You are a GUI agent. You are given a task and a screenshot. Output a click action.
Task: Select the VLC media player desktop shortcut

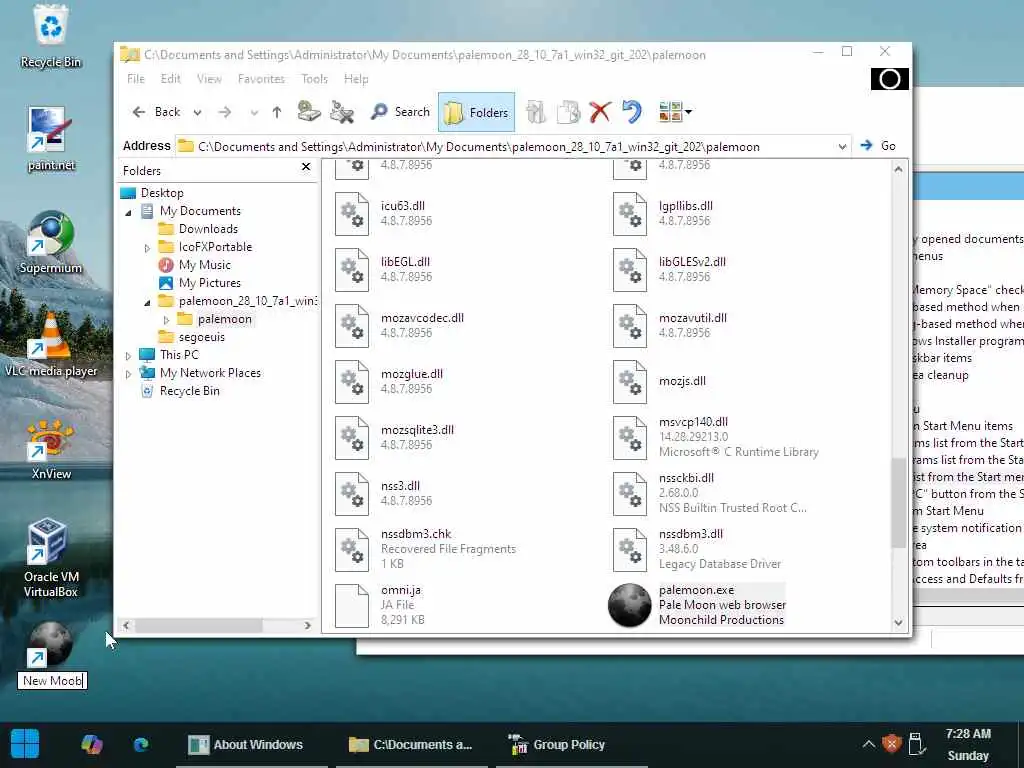[x=50, y=344]
